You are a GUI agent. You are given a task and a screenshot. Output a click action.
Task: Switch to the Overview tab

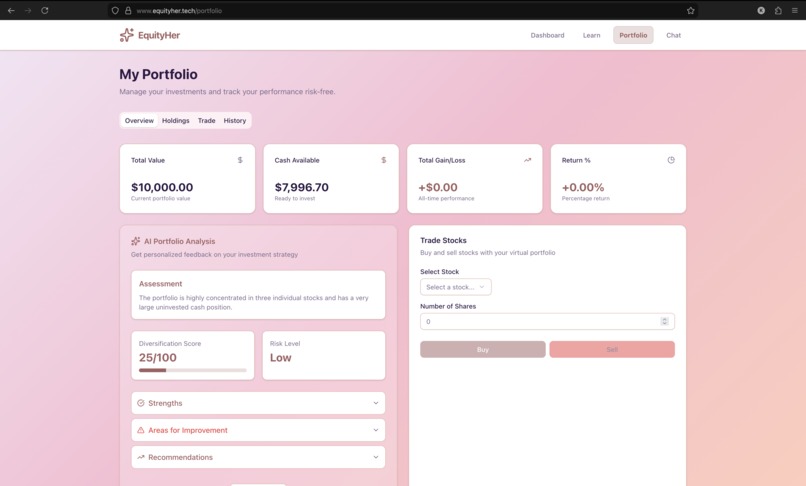[139, 120]
